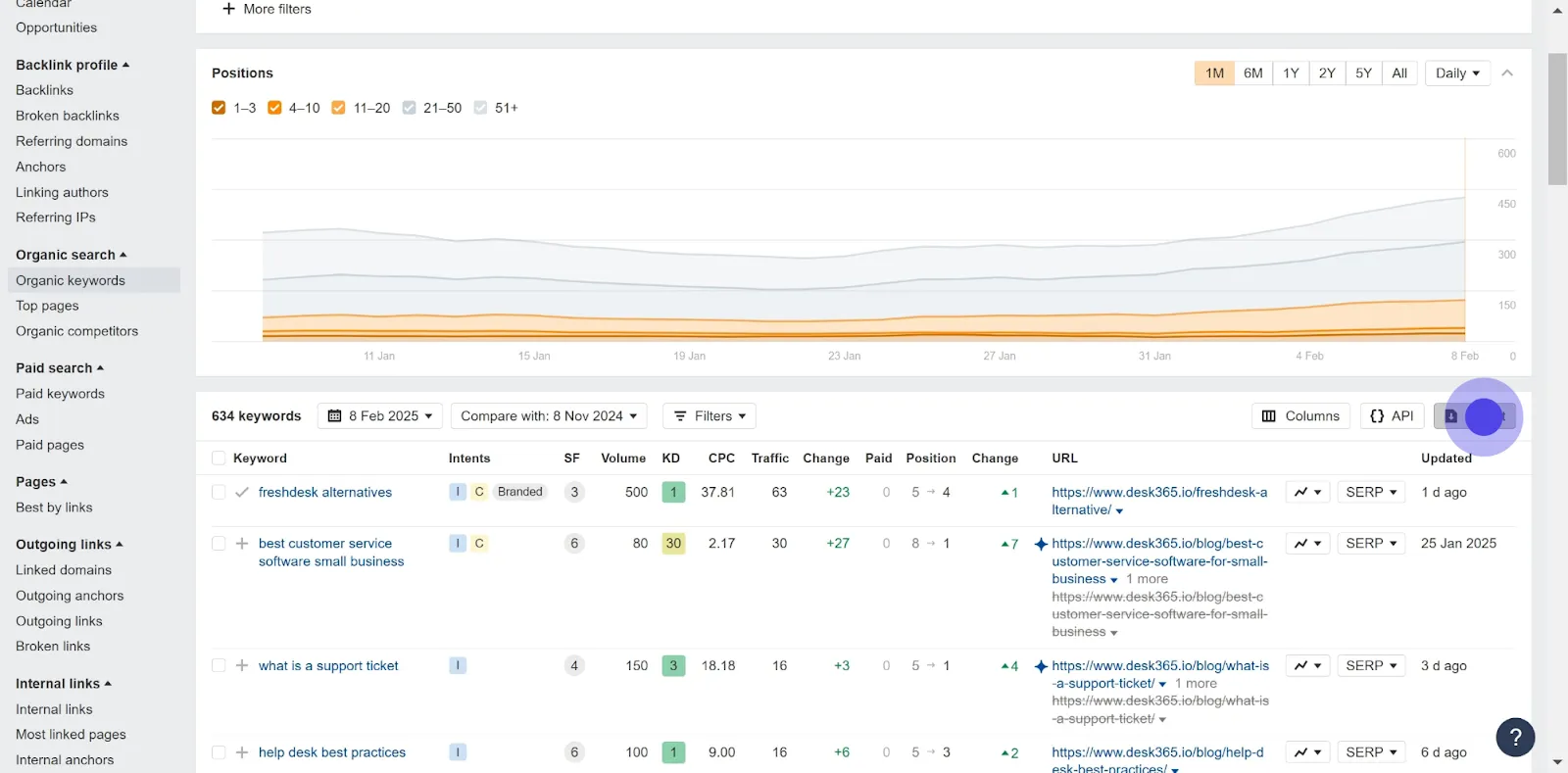
Task: Open the help question mark button
Action: pyautogui.click(x=1515, y=737)
